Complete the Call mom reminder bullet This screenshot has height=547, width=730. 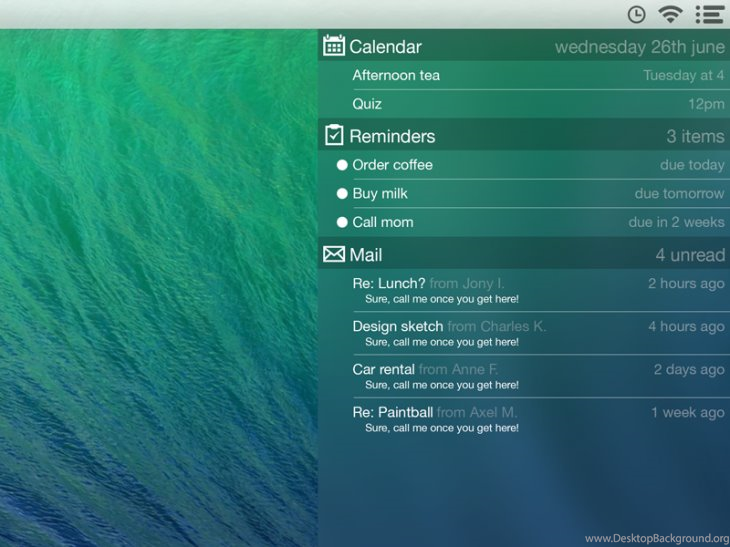click(x=342, y=222)
